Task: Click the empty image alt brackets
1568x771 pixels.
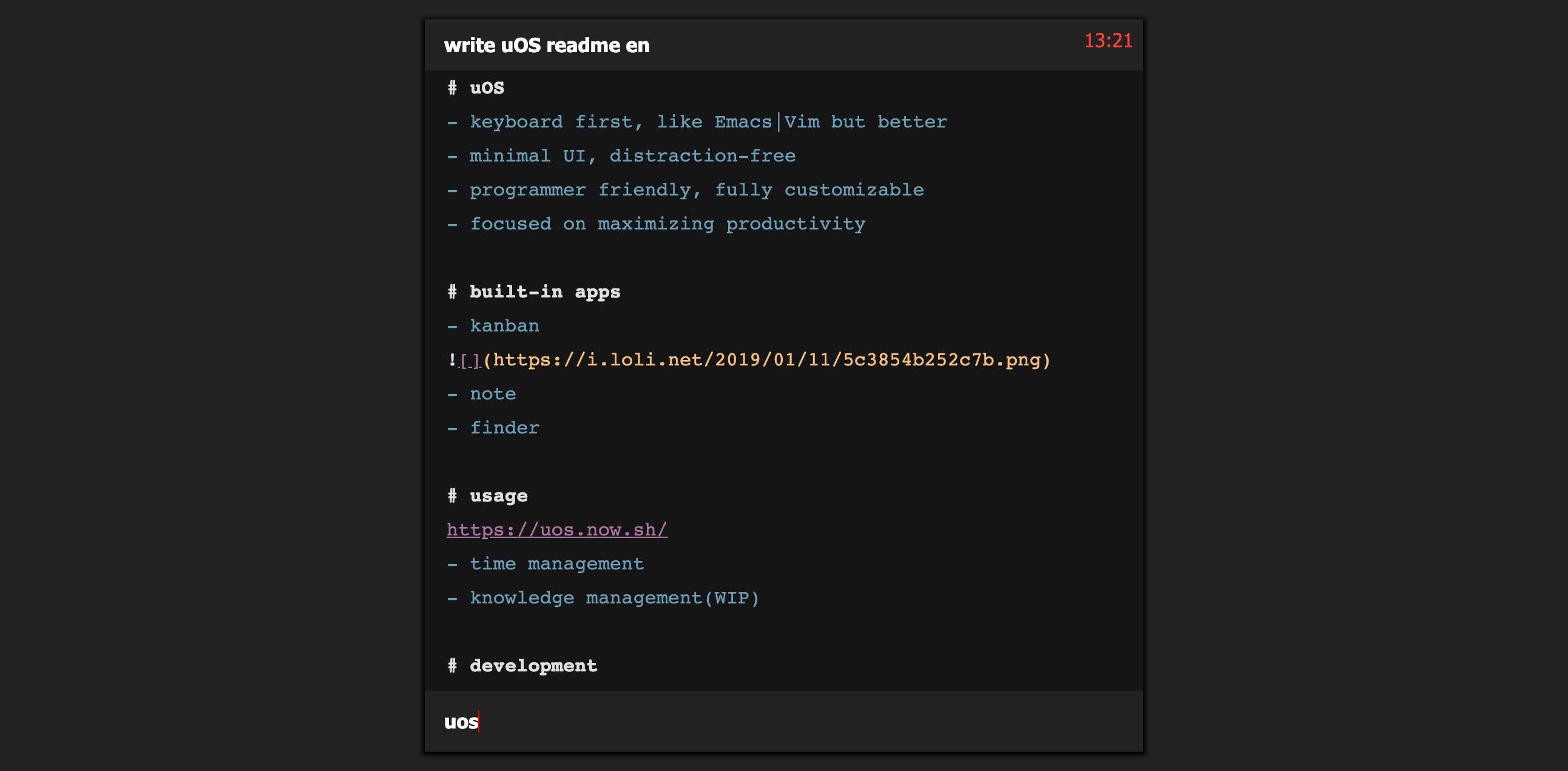Action: coord(470,361)
